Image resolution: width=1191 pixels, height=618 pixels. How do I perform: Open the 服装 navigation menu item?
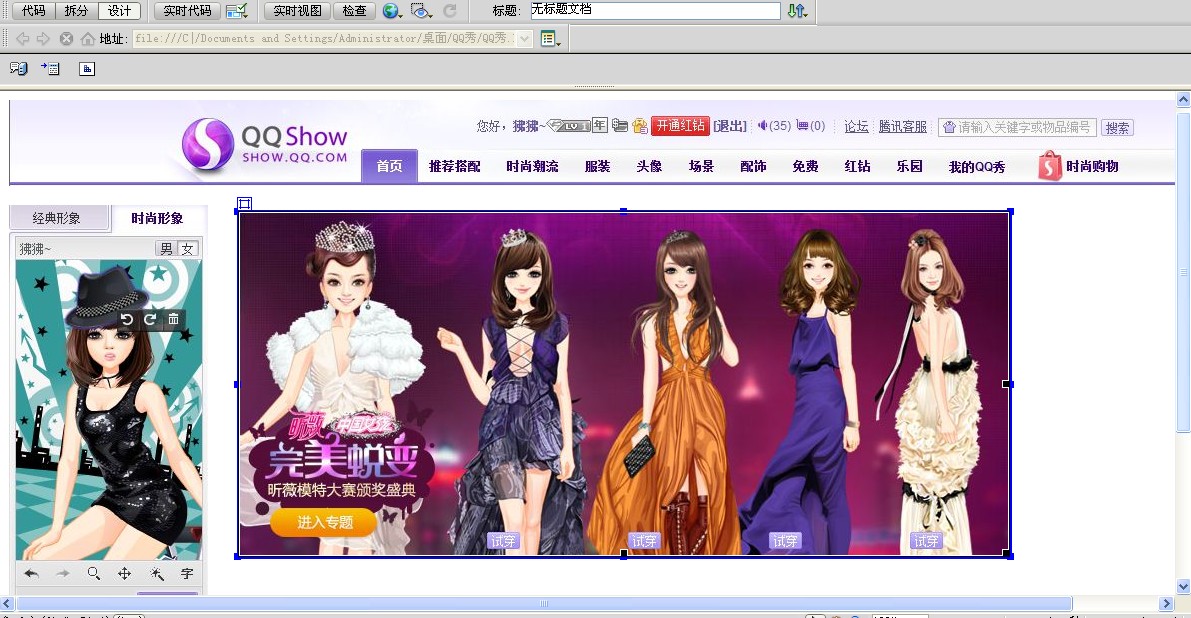(597, 166)
